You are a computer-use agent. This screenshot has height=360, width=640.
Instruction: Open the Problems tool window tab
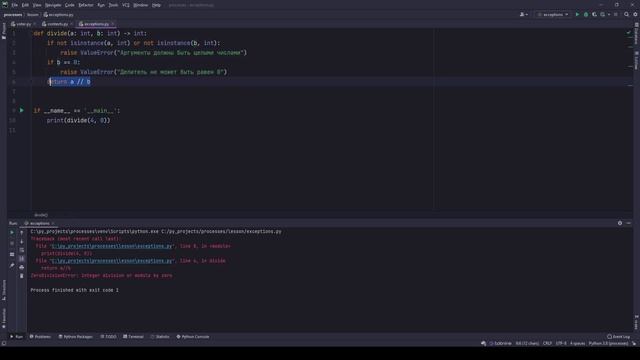pyautogui.click(x=40, y=337)
